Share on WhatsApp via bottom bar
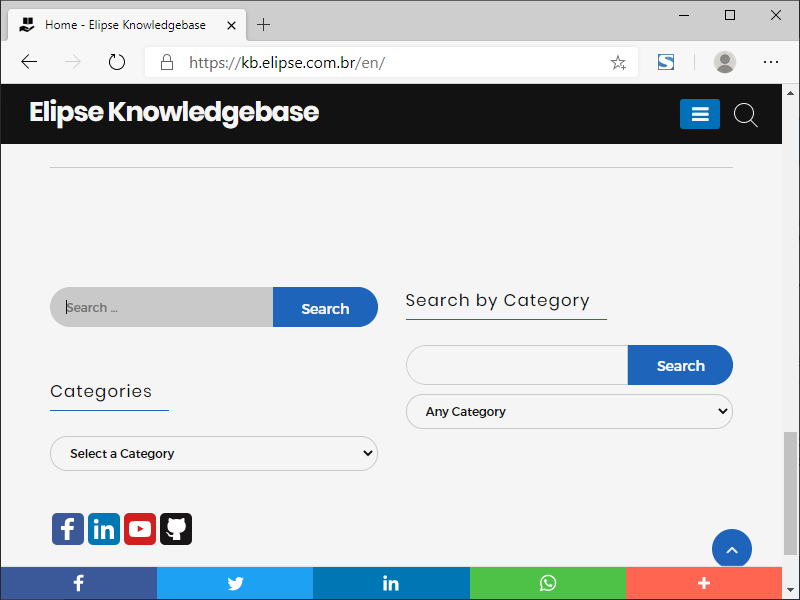The image size is (800, 600). [x=547, y=583]
